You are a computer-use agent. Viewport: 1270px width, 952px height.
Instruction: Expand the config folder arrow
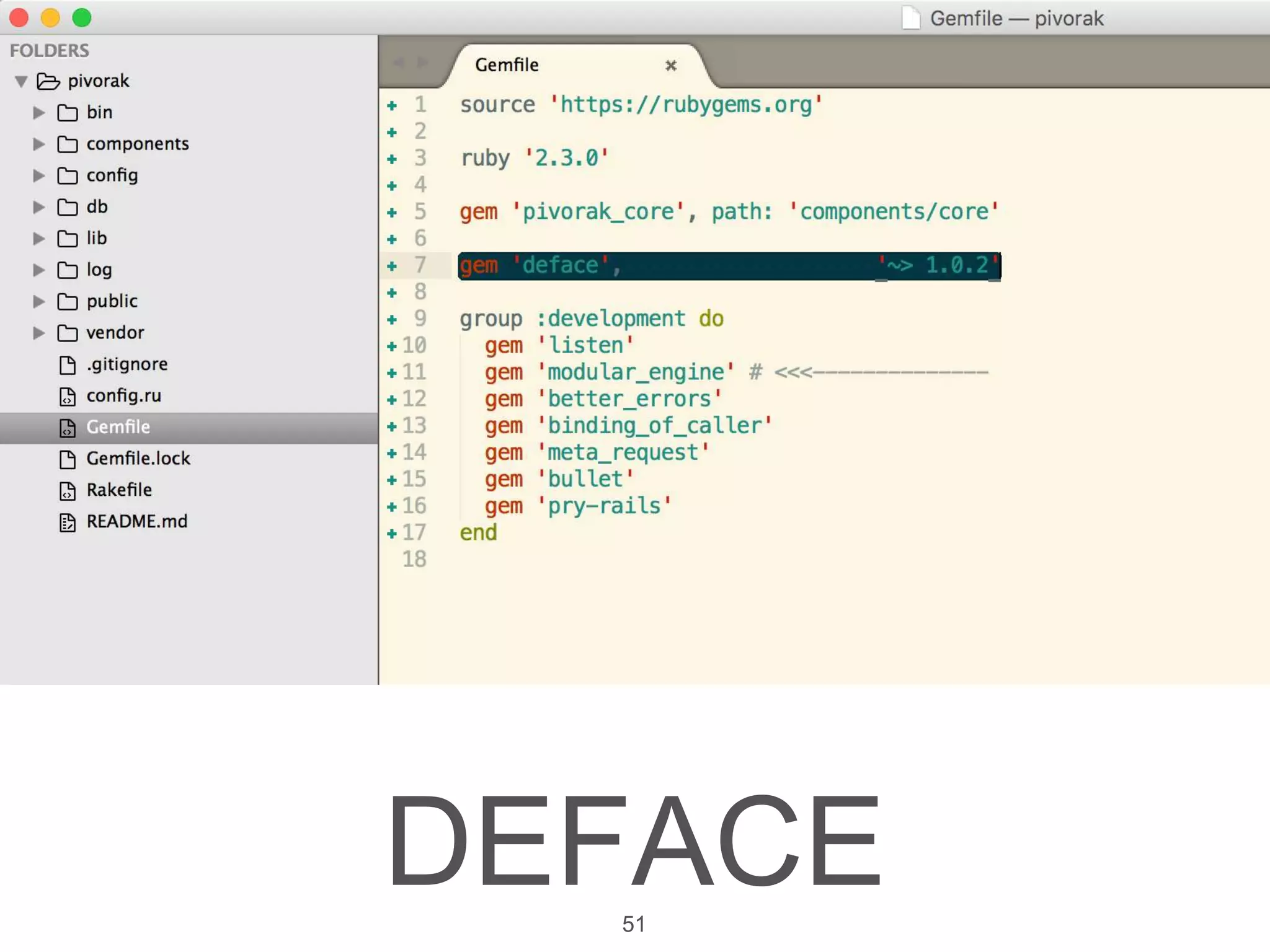coord(38,176)
